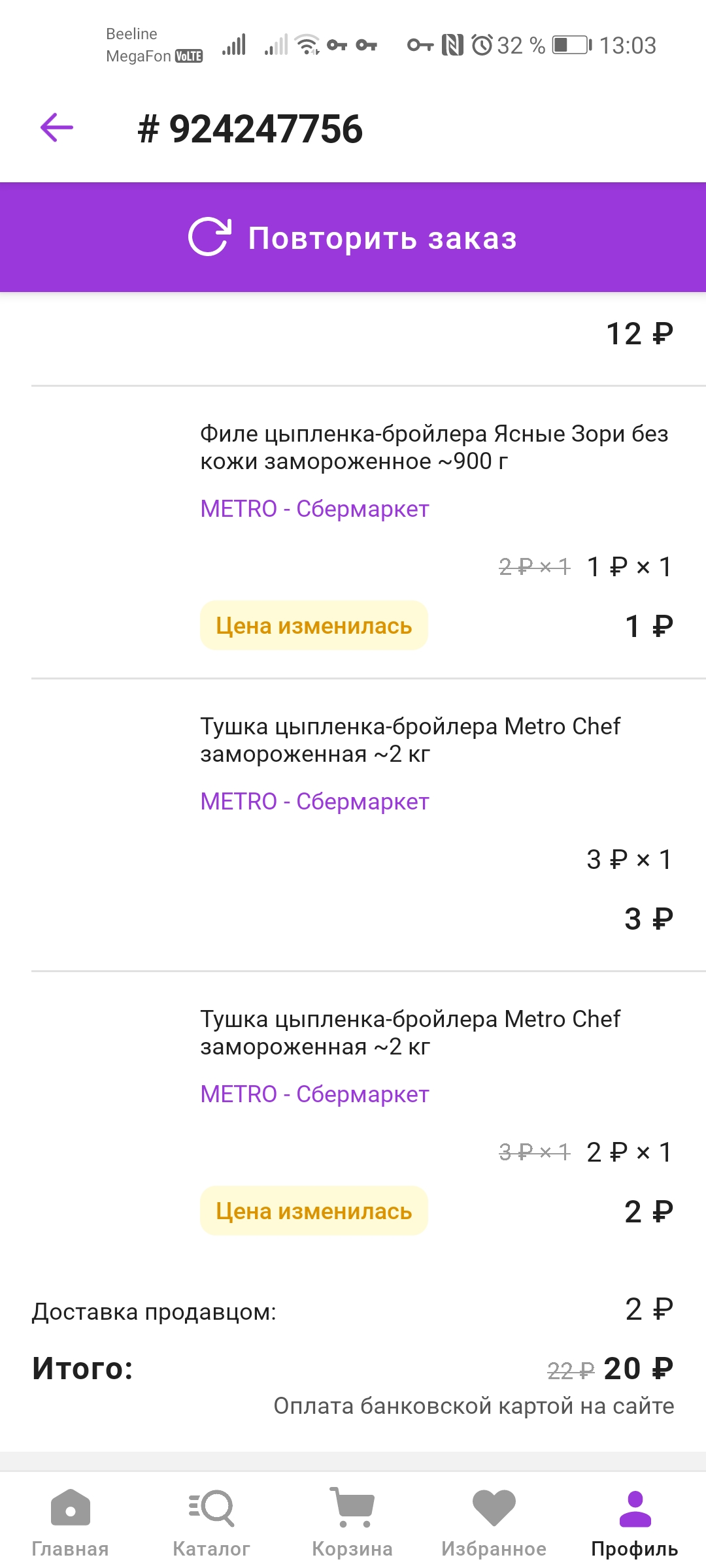Tap Цена изменилась badge for last Тушка
The image size is (706, 1568).
(x=314, y=1211)
